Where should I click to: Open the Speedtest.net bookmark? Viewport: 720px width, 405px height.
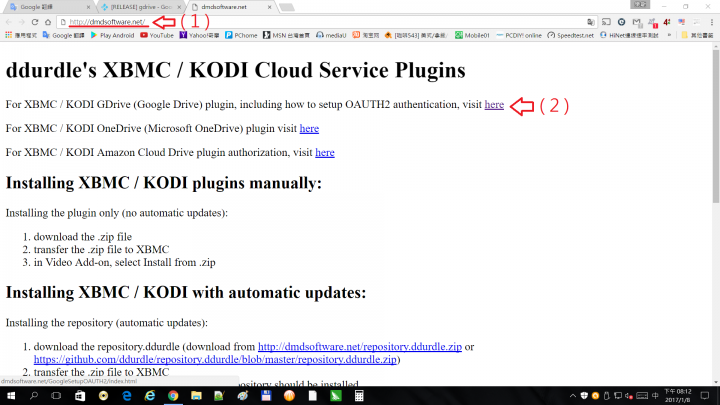(571, 35)
